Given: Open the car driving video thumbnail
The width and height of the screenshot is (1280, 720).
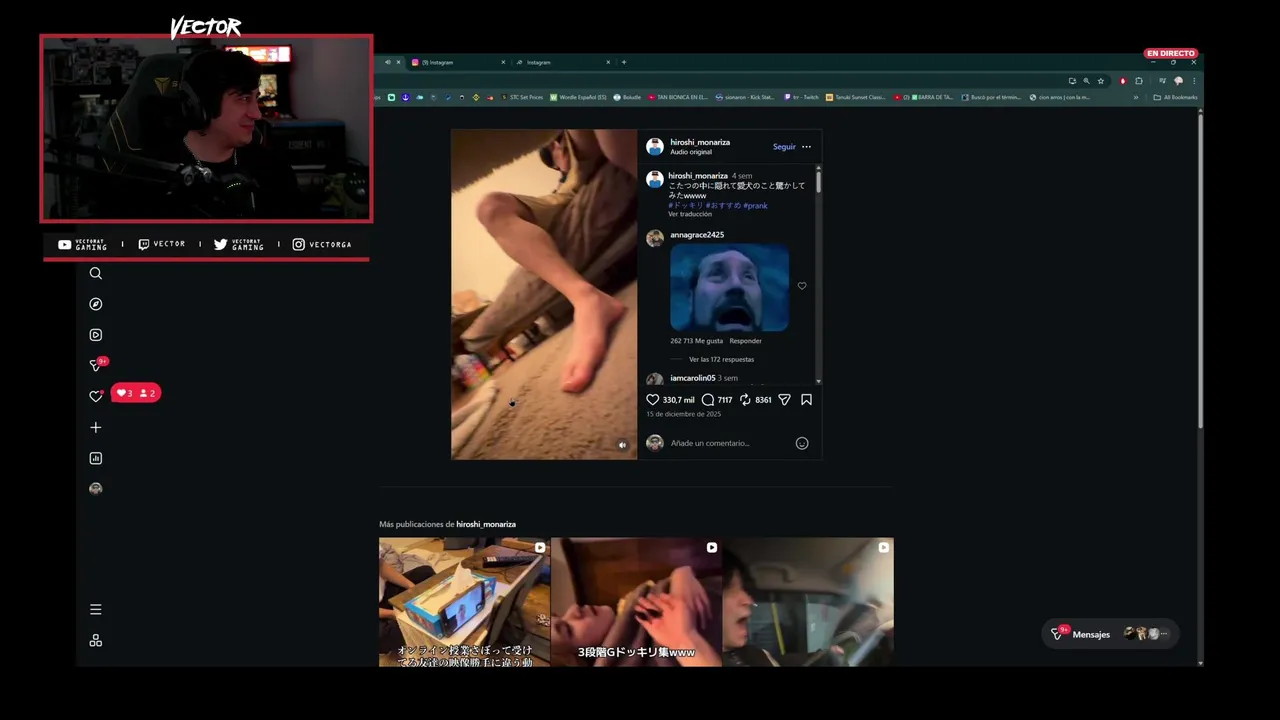Looking at the screenshot, I should 808,602.
